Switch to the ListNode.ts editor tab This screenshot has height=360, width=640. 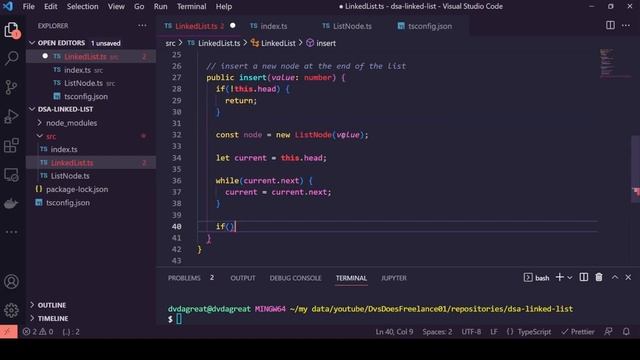tap(352, 26)
